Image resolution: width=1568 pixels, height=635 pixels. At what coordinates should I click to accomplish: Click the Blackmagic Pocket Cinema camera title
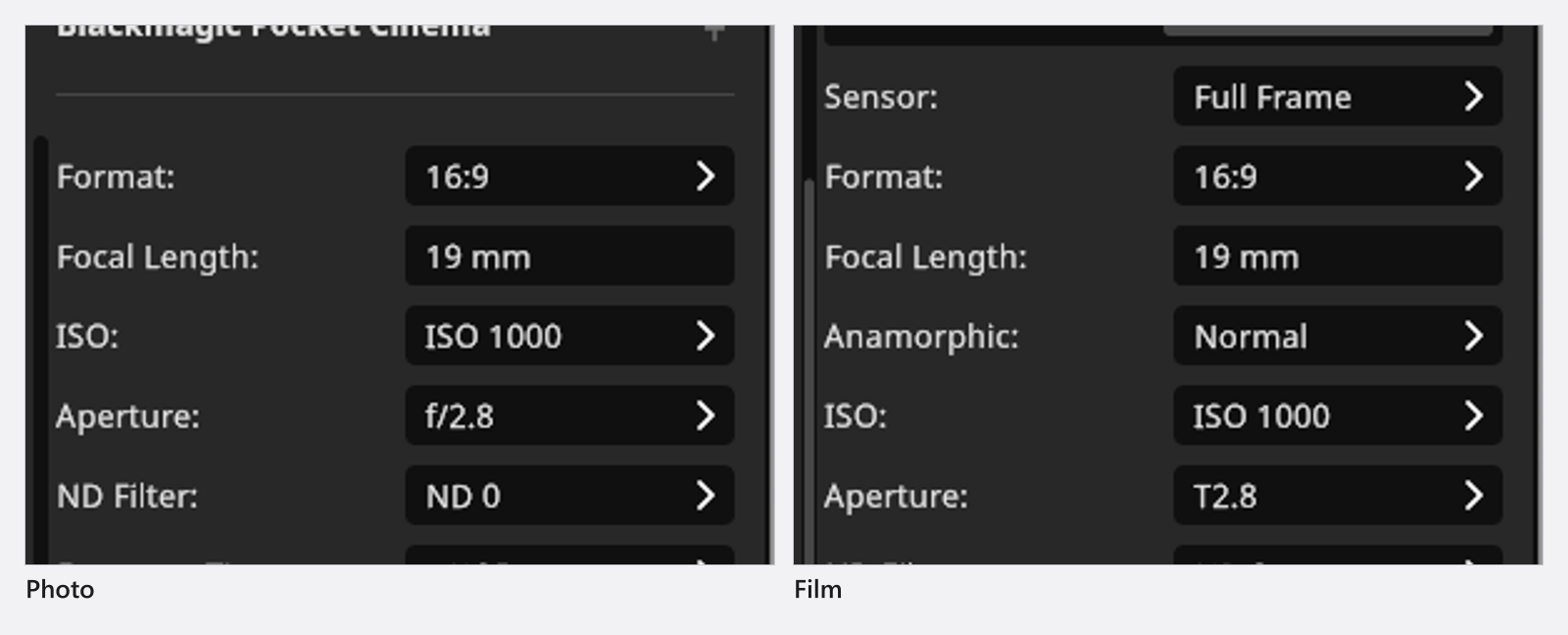pyautogui.click(x=273, y=29)
